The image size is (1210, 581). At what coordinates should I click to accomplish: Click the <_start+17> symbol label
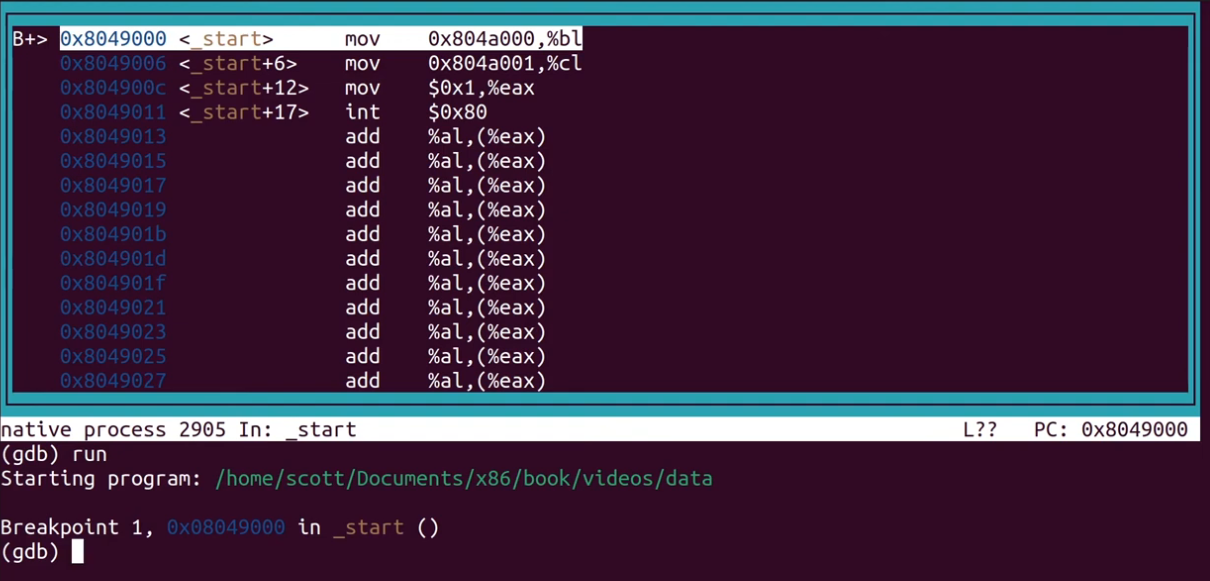[x=244, y=112]
